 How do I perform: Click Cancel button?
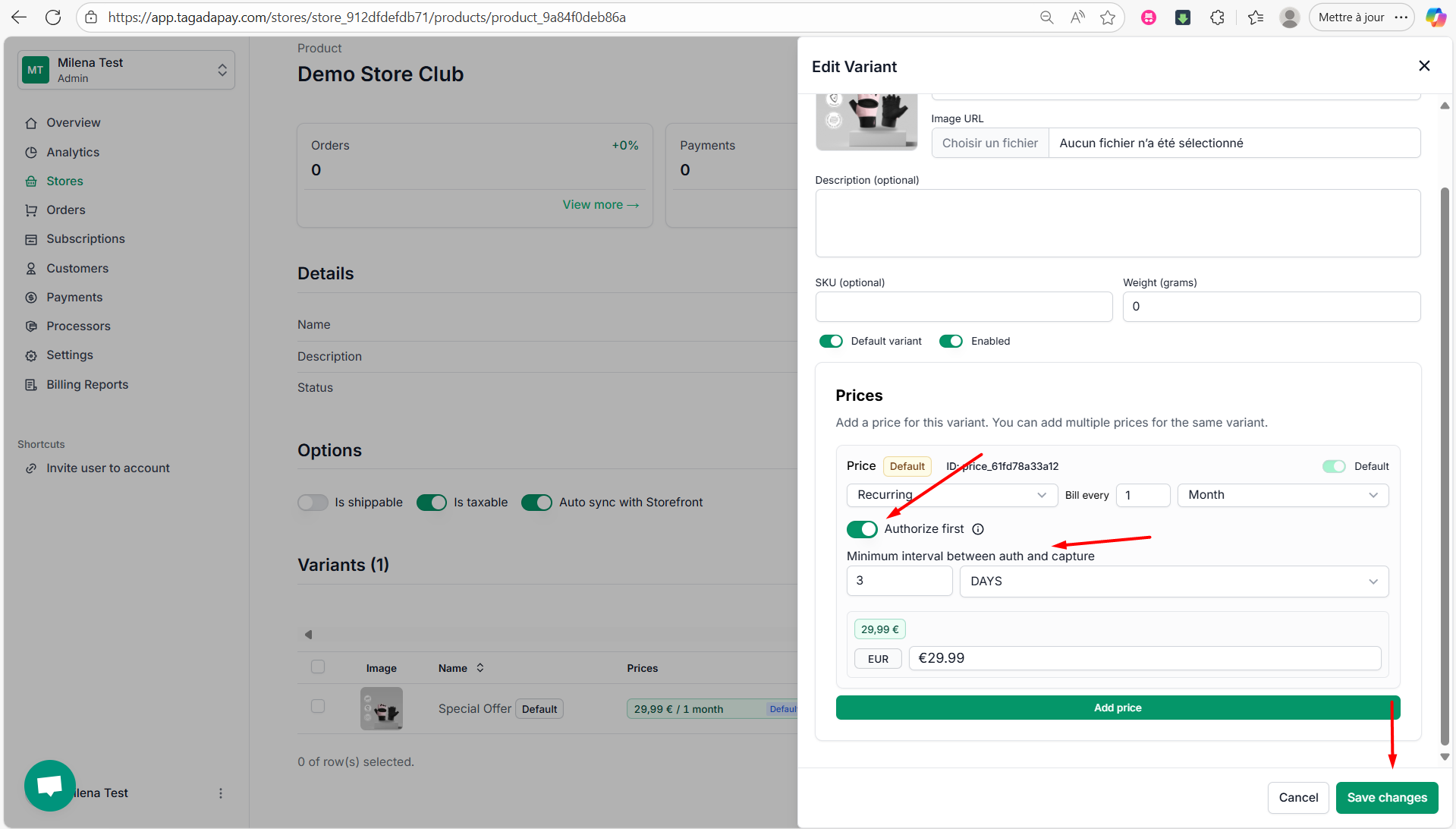coord(1298,798)
